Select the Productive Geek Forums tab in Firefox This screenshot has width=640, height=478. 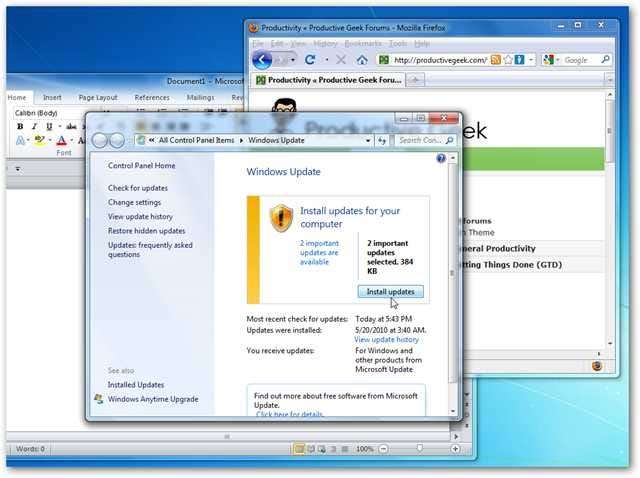click(x=329, y=80)
